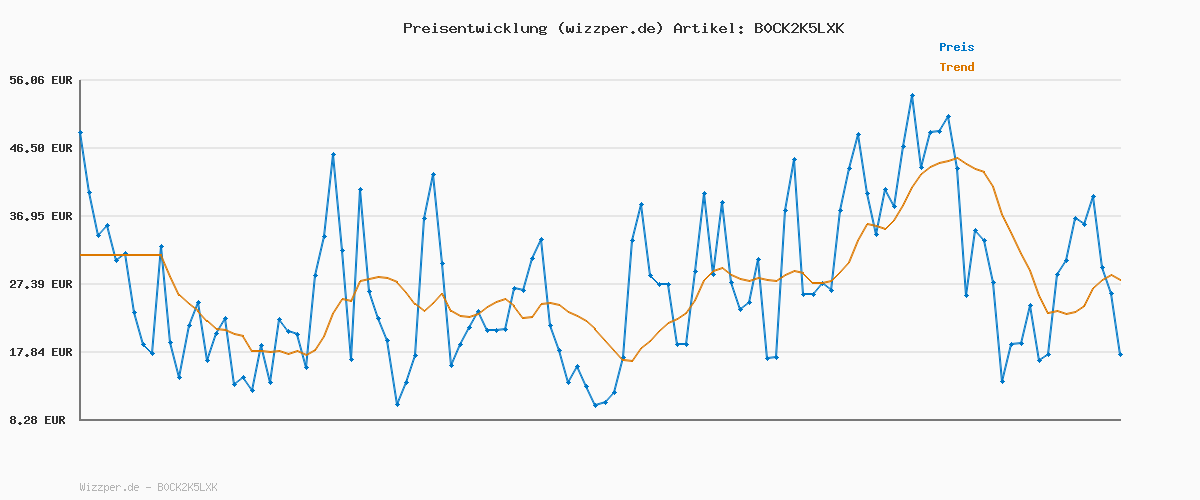Image resolution: width=1200 pixels, height=500 pixels.
Task: Click wizzper.de text in the chart title
Action: (609, 28)
